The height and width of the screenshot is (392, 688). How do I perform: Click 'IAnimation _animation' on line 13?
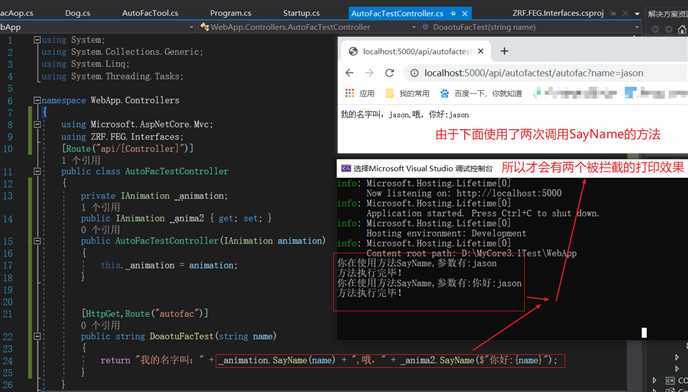click(175, 196)
